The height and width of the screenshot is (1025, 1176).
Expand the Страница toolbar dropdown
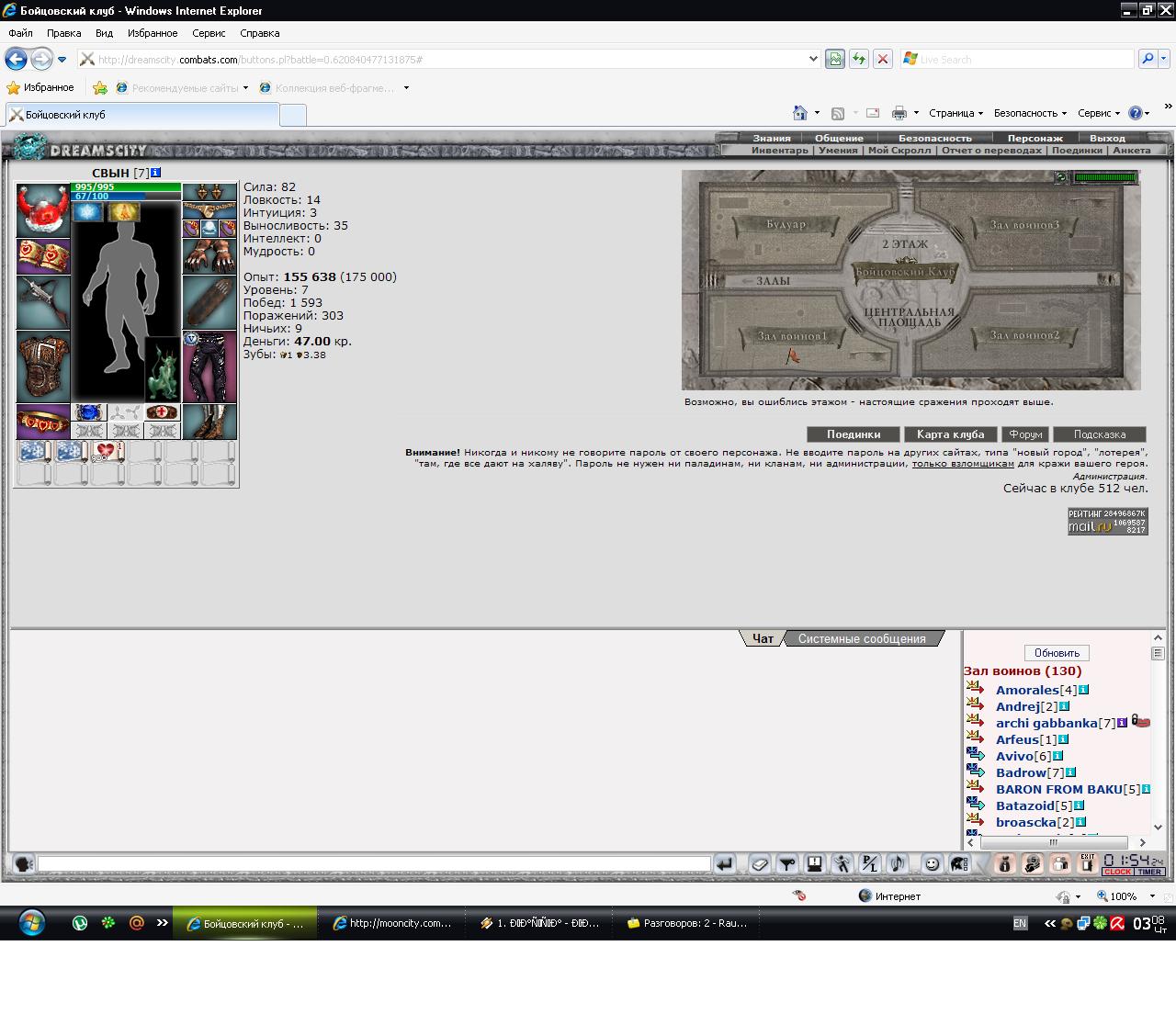955,113
